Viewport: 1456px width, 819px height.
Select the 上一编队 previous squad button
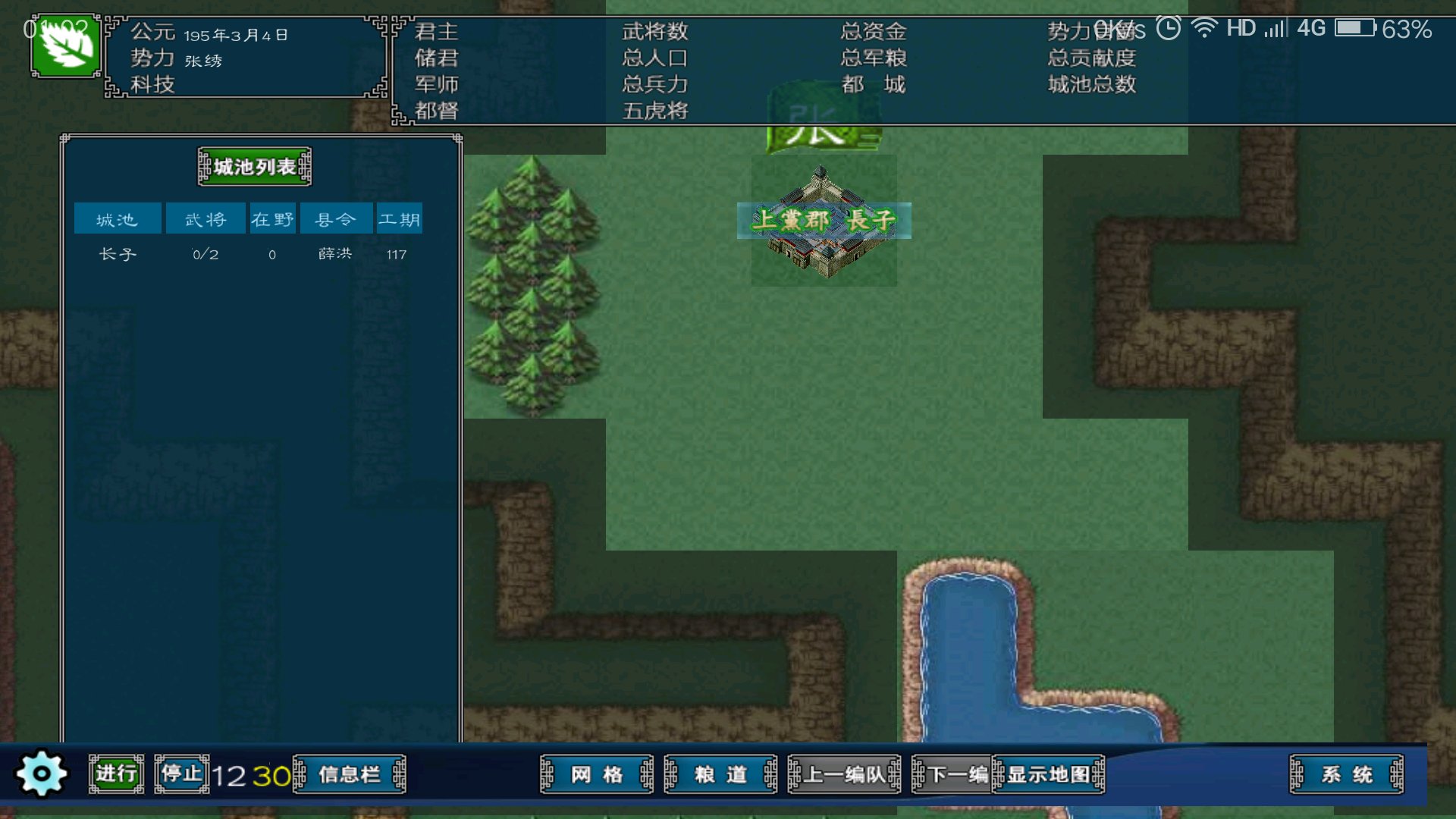(x=844, y=774)
